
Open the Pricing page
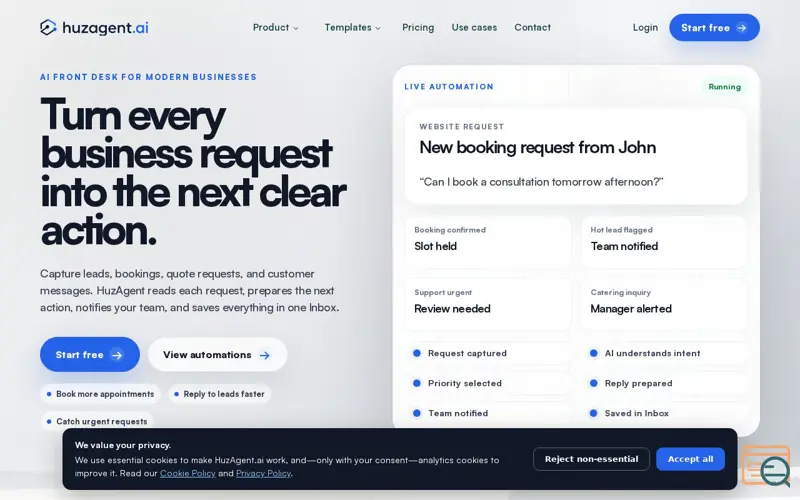pyautogui.click(x=418, y=28)
